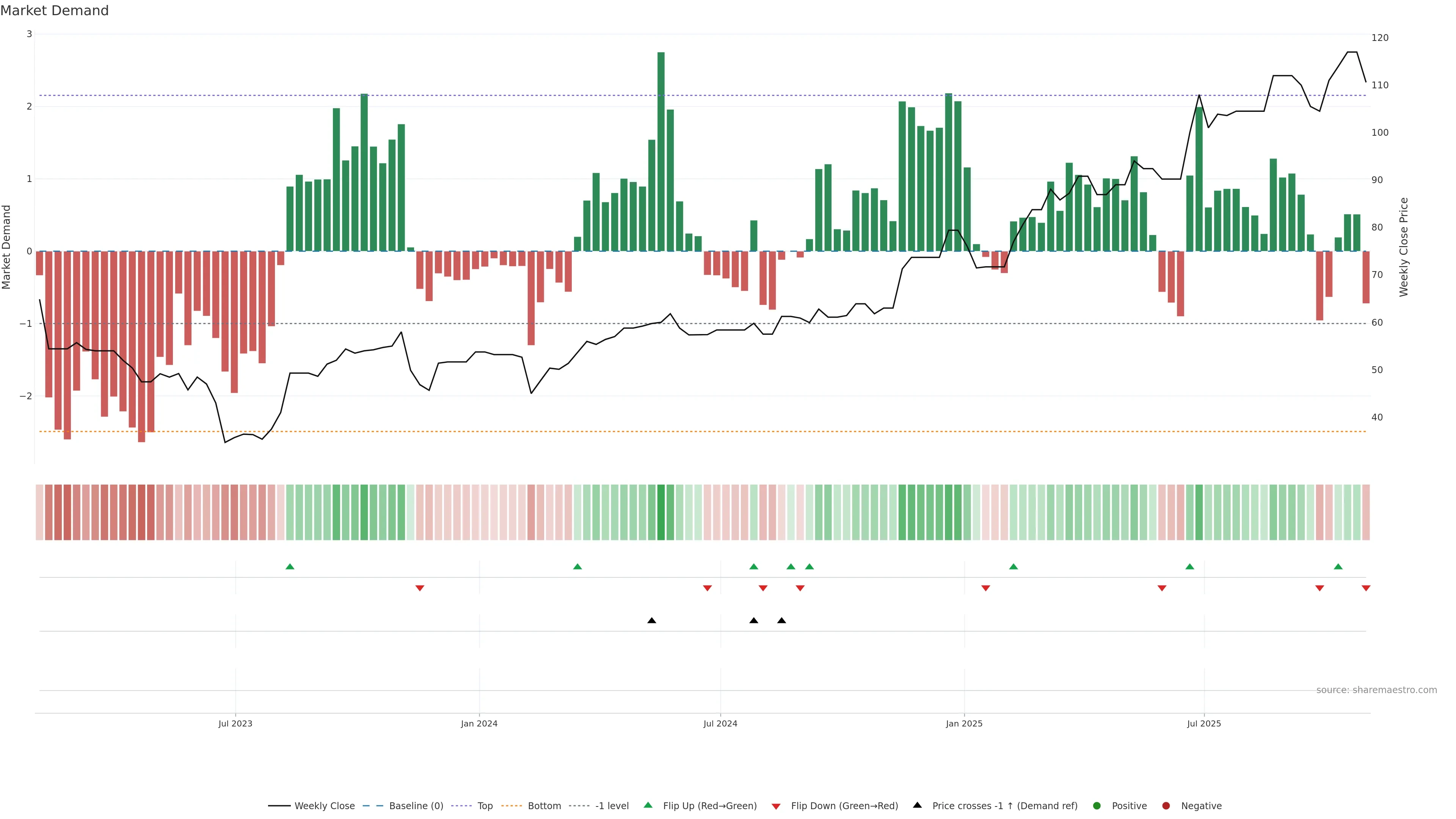Screen dimensions: 1456x819
Task: Click the last red Flip Down marker
Action: point(1365,588)
